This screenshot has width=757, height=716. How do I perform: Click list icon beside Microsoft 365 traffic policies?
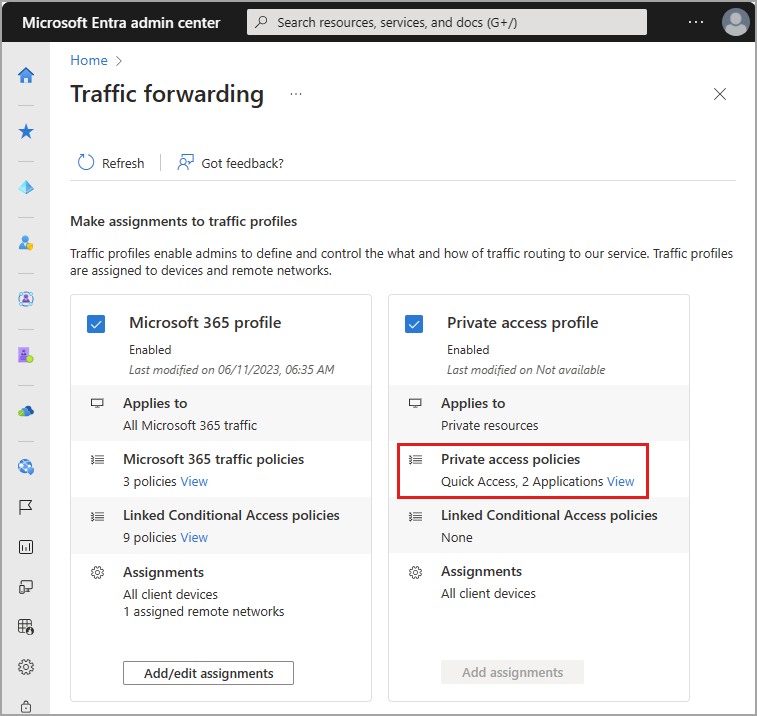(98, 460)
